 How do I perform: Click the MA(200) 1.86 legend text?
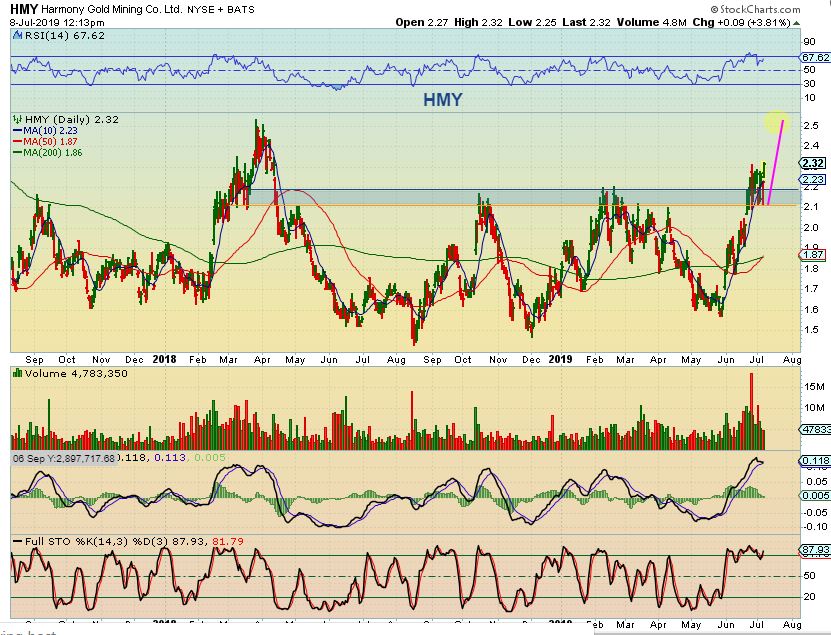[x=52, y=153]
